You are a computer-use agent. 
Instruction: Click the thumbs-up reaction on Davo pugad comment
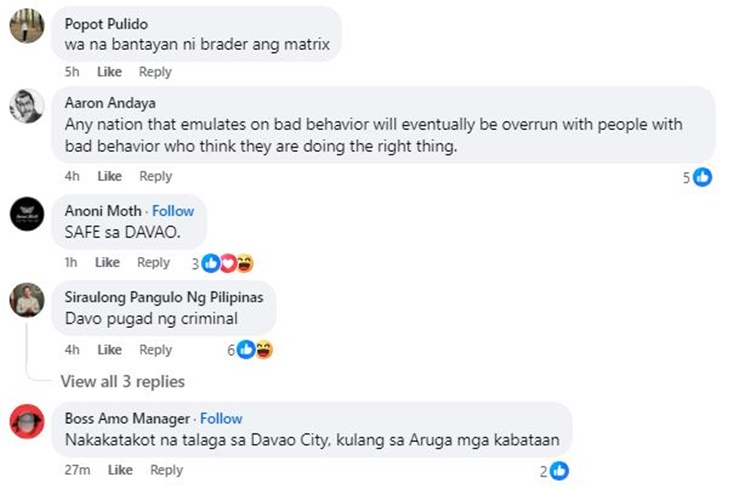click(x=246, y=350)
